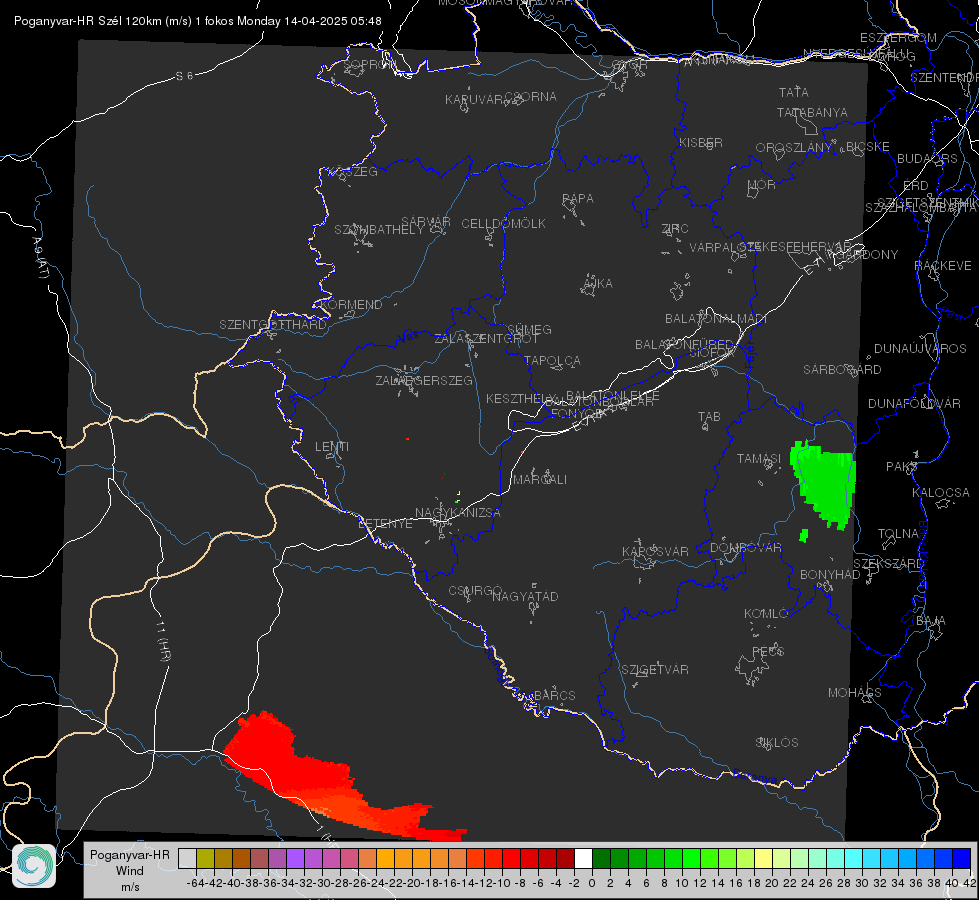Click the KOMLO city label
Screen dimensions: 979x900
click(766, 614)
